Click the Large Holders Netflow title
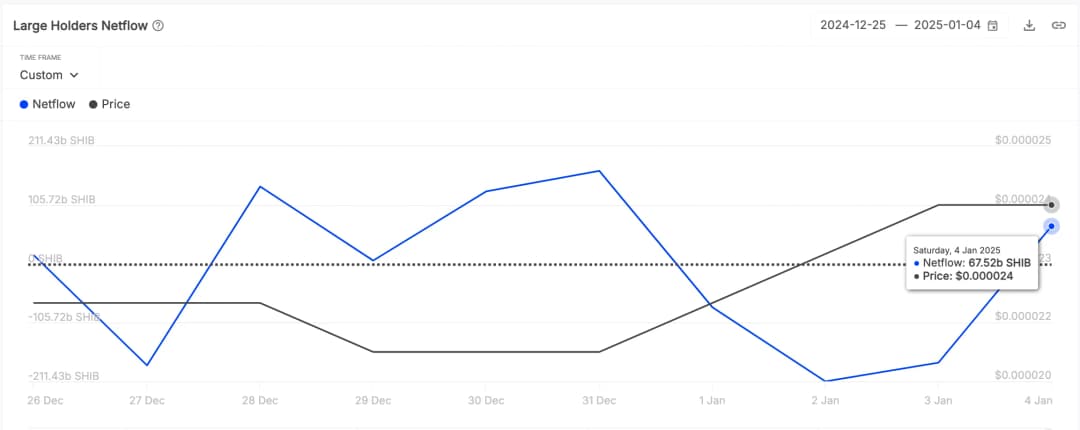This screenshot has width=1080, height=430. (80, 26)
